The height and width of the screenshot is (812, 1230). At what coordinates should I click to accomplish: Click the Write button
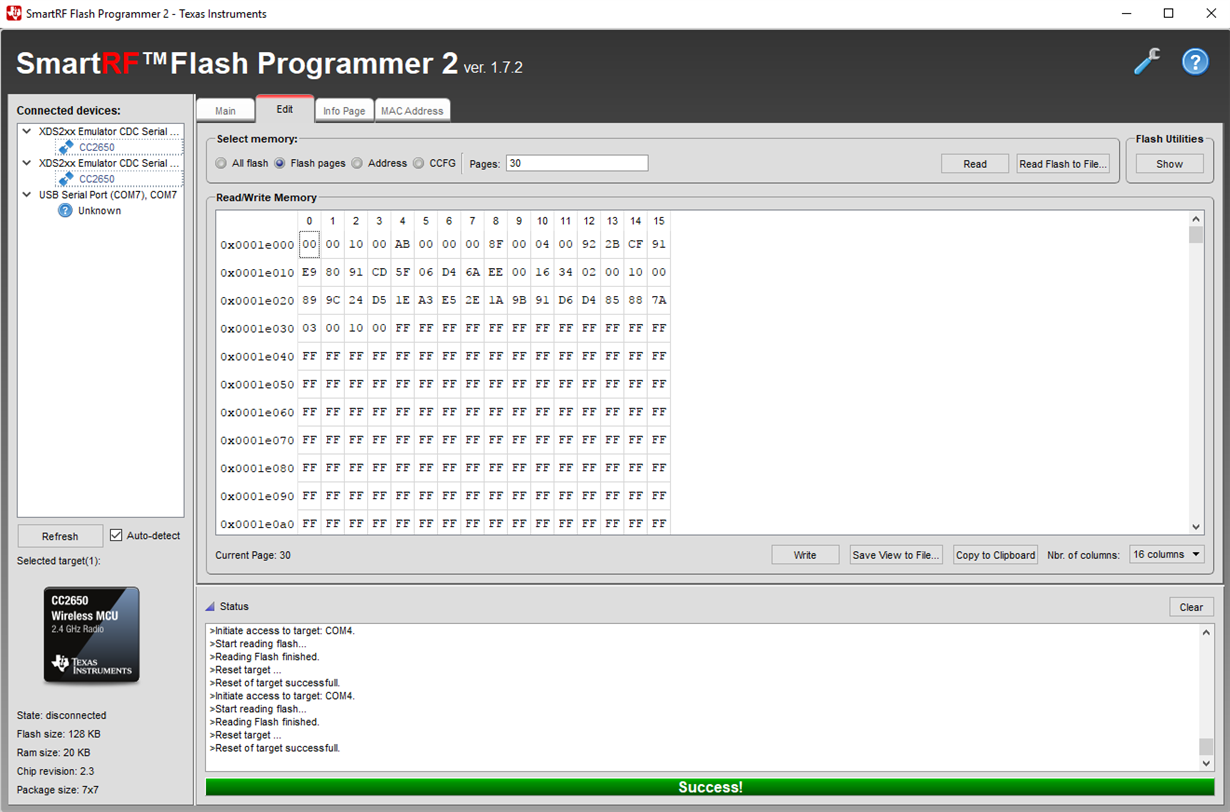(x=805, y=555)
